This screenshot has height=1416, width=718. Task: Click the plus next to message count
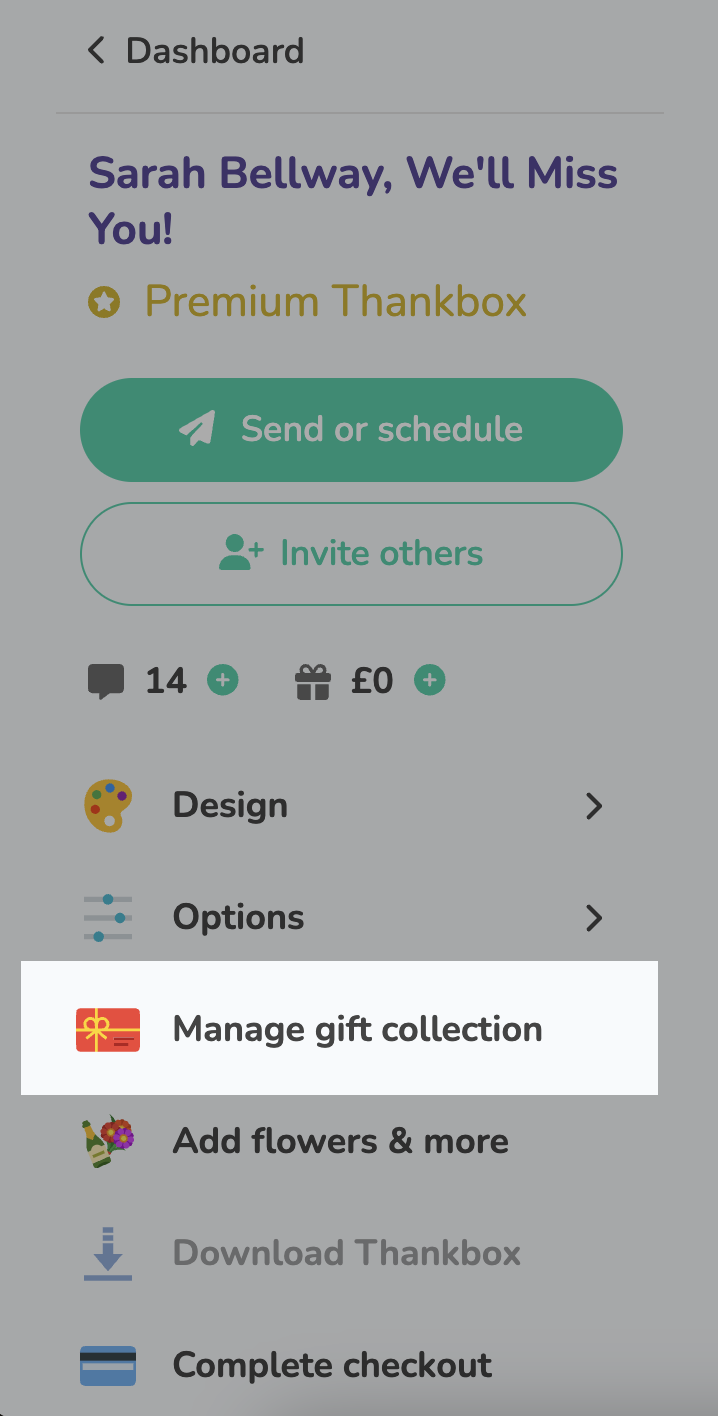tap(222, 679)
